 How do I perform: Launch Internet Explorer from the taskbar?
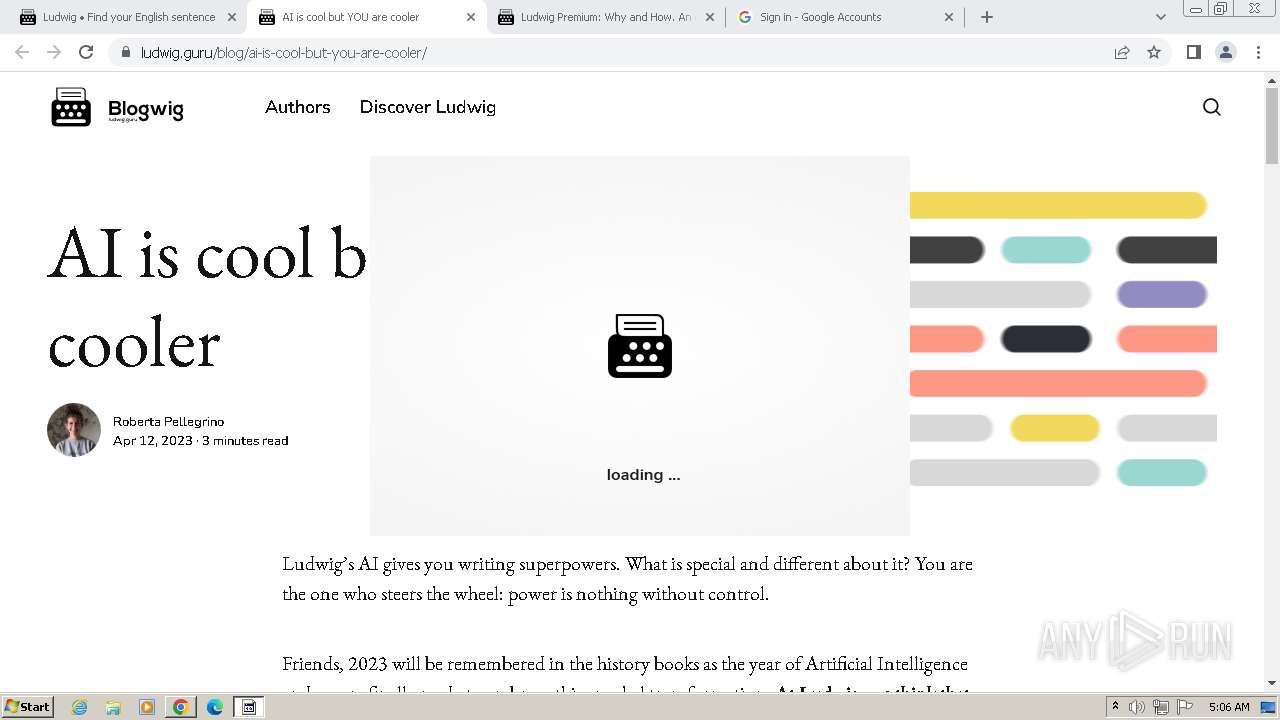79,707
